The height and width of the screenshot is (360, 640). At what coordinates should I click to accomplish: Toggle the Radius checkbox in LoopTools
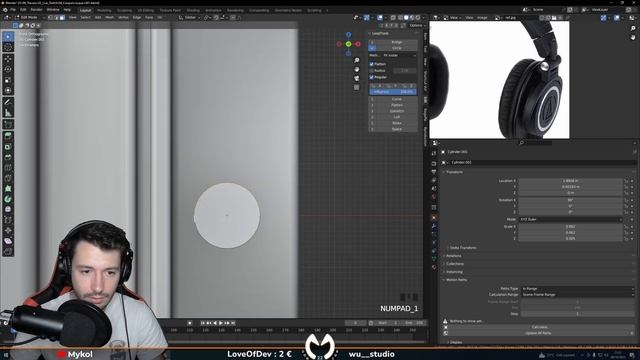(371, 71)
